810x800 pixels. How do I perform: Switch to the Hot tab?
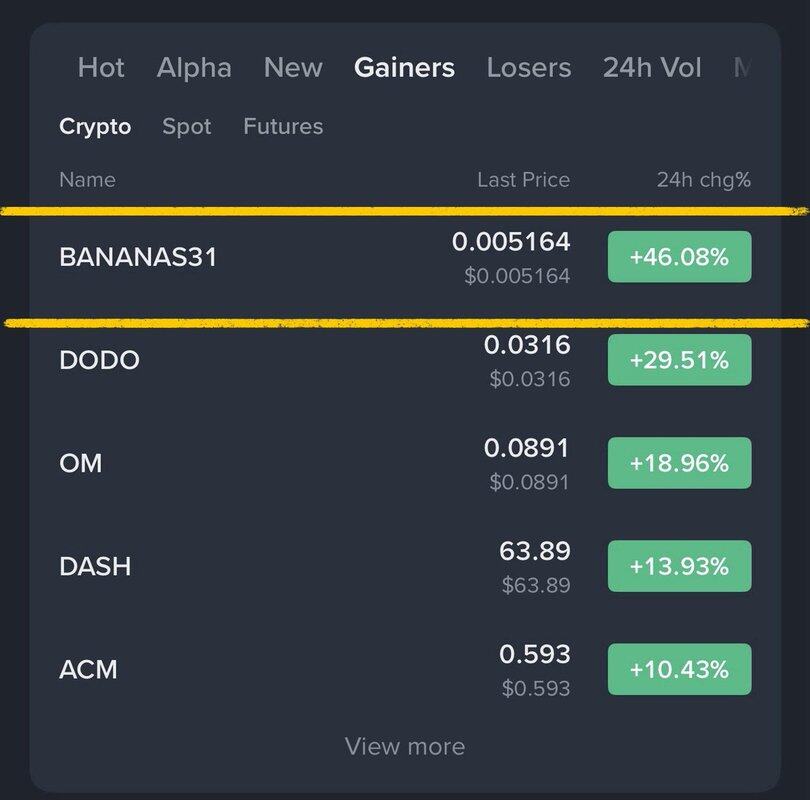(101, 68)
